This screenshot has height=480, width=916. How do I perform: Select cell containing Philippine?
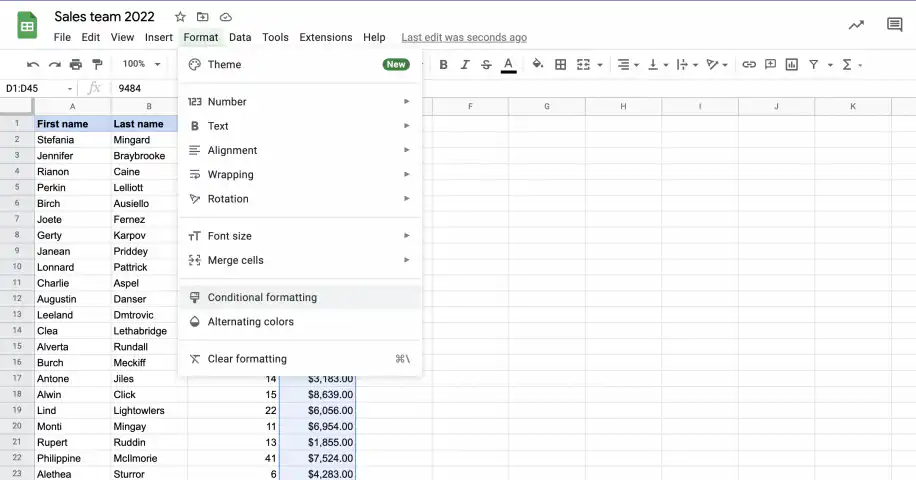(72, 458)
